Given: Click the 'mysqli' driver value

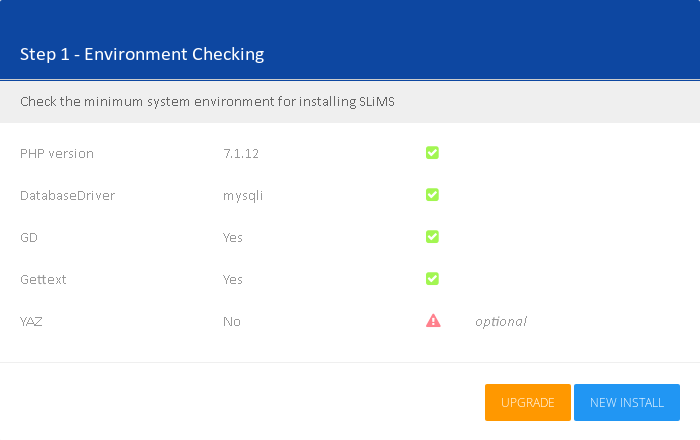Looking at the screenshot, I should (243, 196).
